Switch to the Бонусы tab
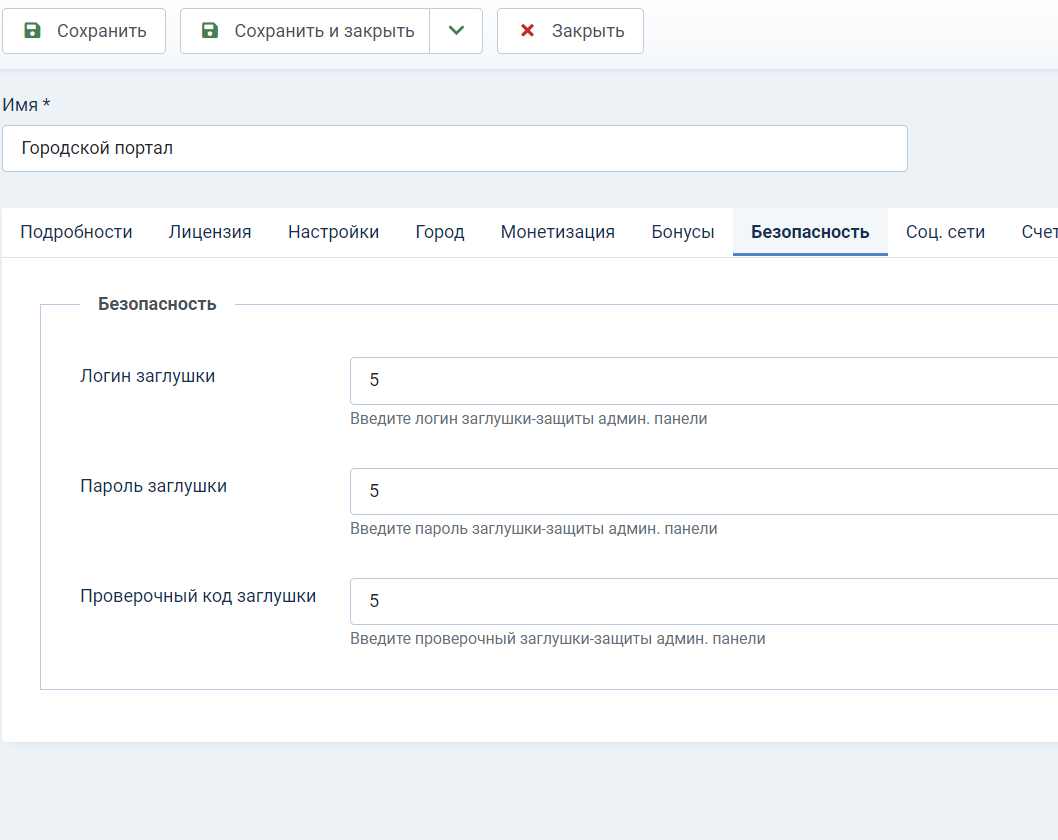The width and height of the screenshot is (1058, 840). pos(682,232)
